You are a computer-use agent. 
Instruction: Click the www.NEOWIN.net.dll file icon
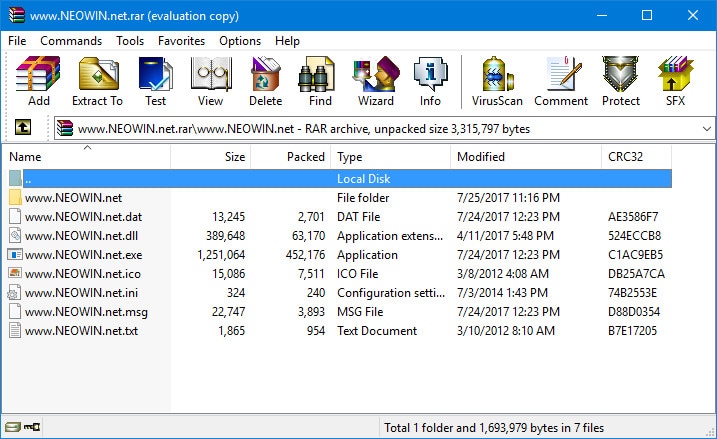(x=15, y=235)
